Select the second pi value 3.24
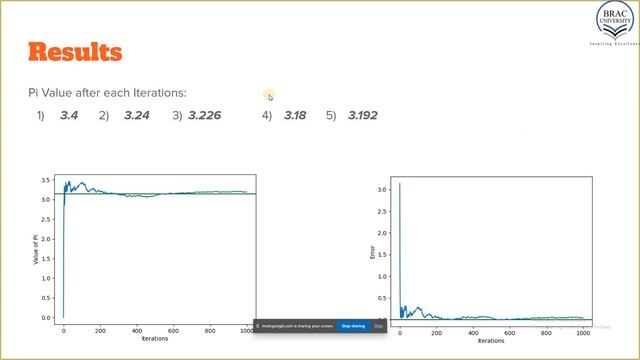 137,116
